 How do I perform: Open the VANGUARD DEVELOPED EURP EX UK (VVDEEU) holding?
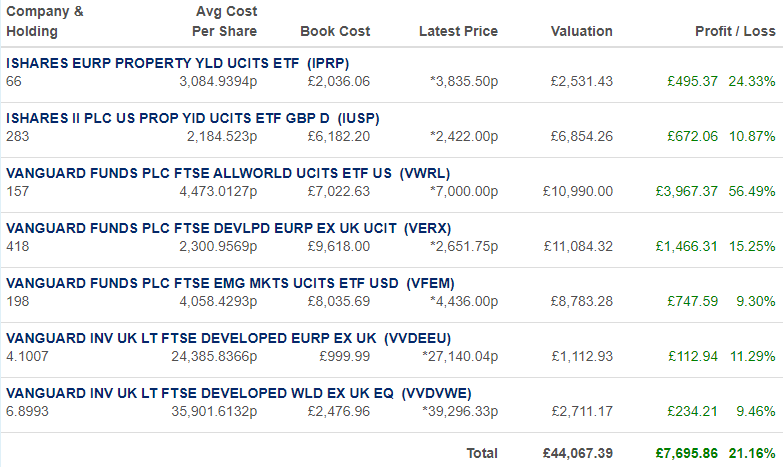(x=228, y=338)
